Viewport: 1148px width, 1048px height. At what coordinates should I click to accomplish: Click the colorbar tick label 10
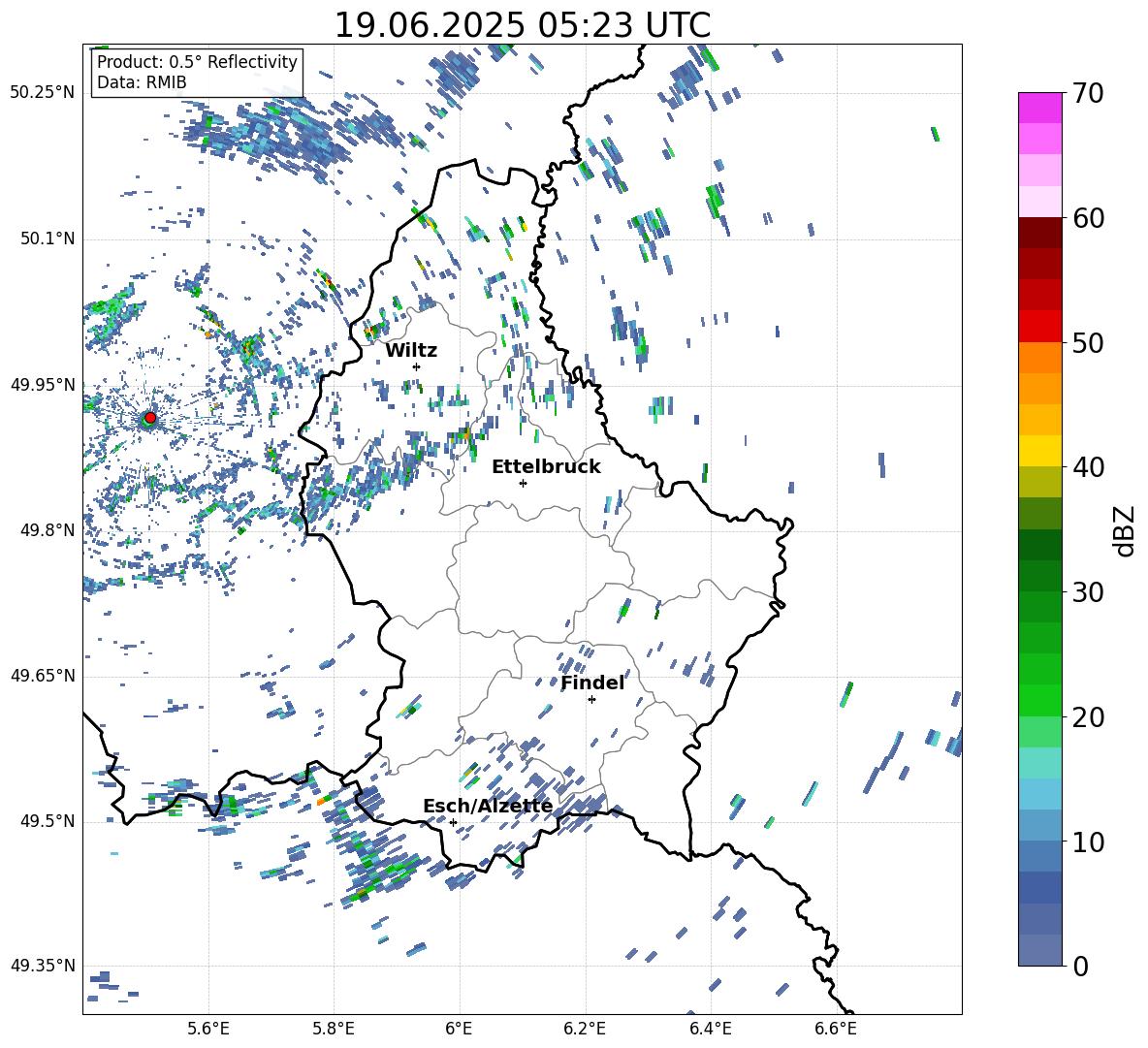1088,842
